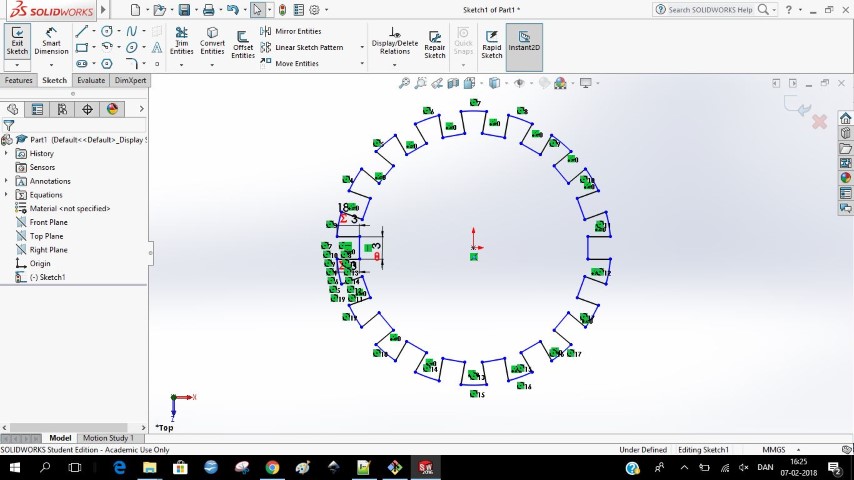854x480 pixels.
Task: Open the DimXpertManager tab
Action: point(87,109)
